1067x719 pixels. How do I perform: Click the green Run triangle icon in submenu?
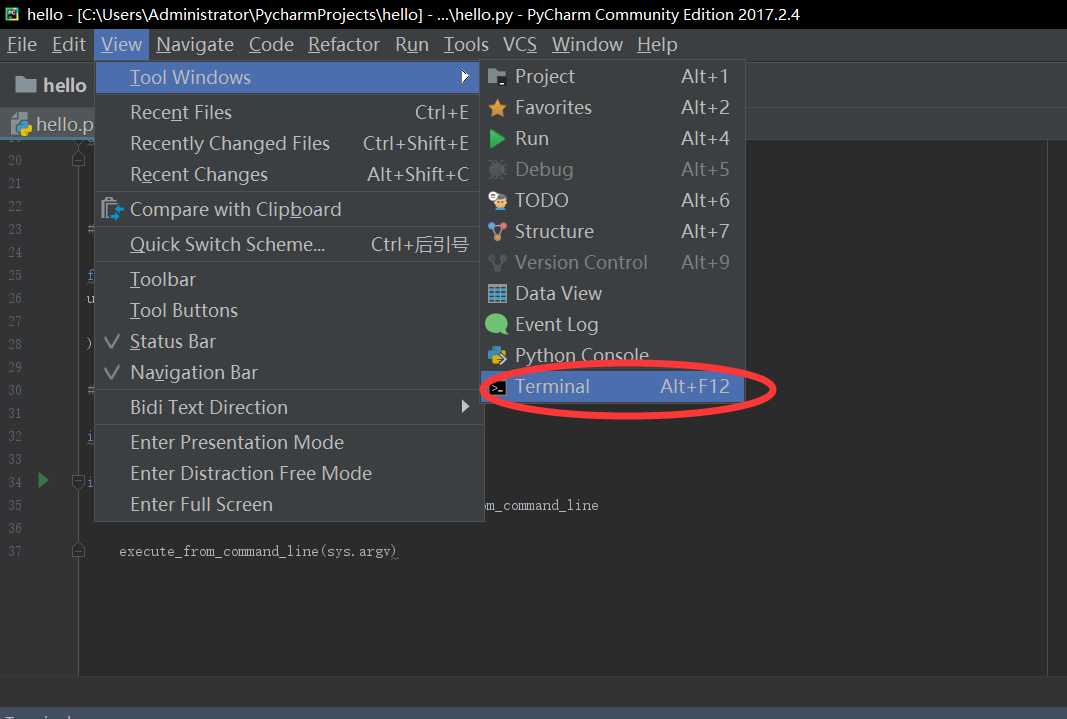497,139
